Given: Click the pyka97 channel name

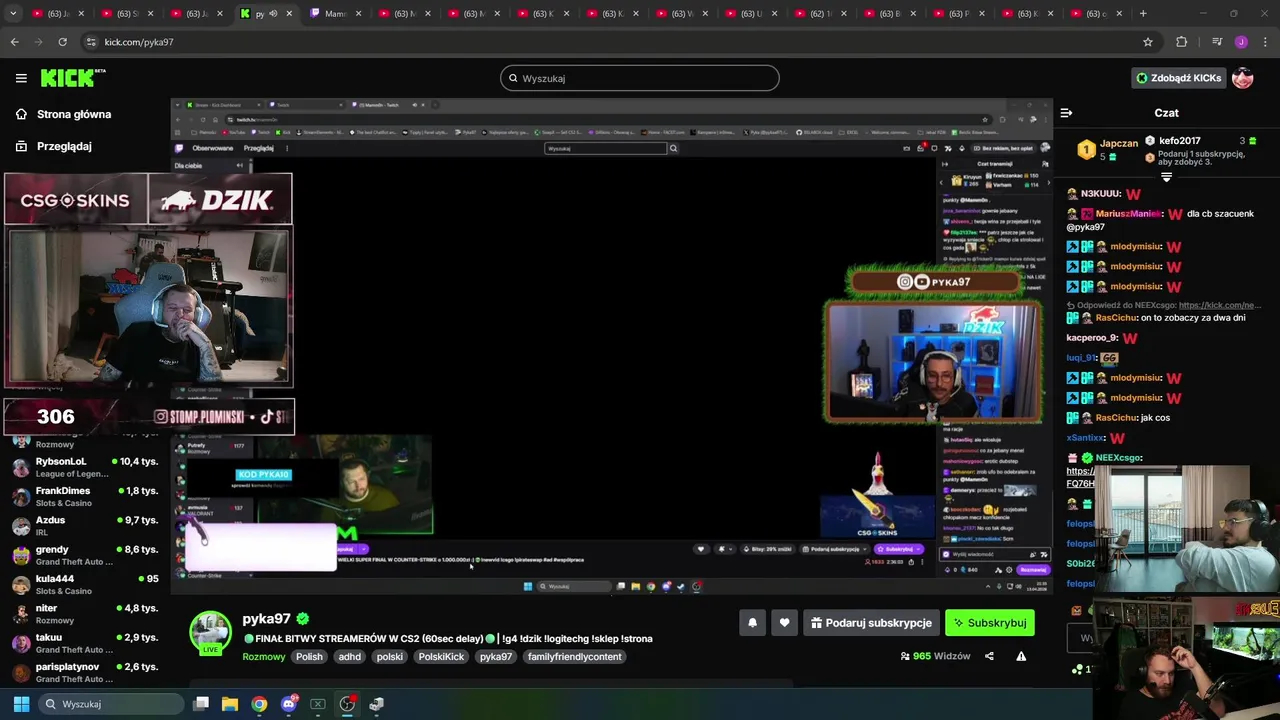Looking at the screenshot, I should click(266, 619).
